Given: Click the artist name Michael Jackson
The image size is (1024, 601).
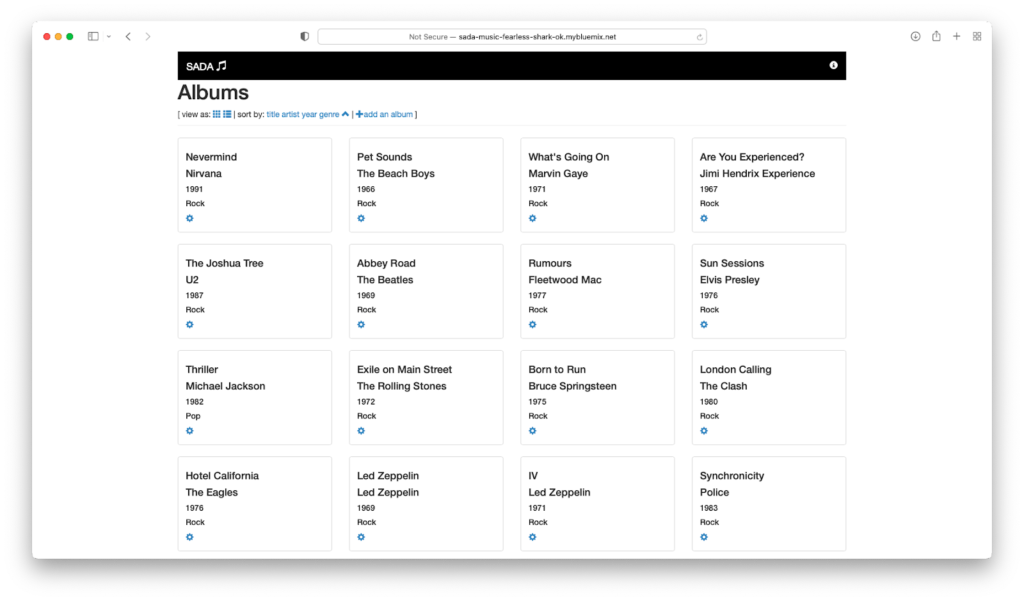Looking at the screenshot, I should [225, 386].
